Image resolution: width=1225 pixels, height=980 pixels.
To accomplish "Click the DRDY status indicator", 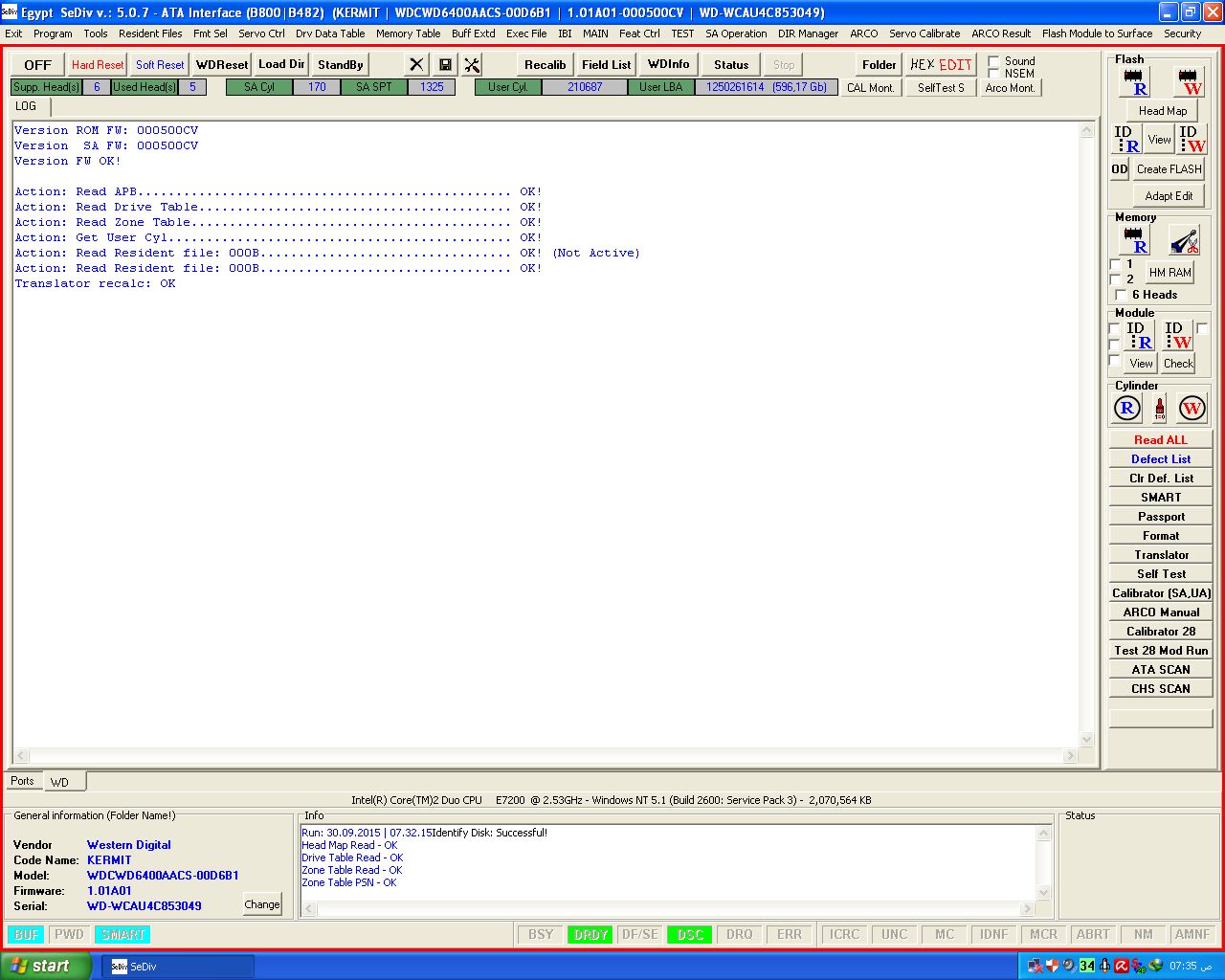I will (x=590, y=935).
